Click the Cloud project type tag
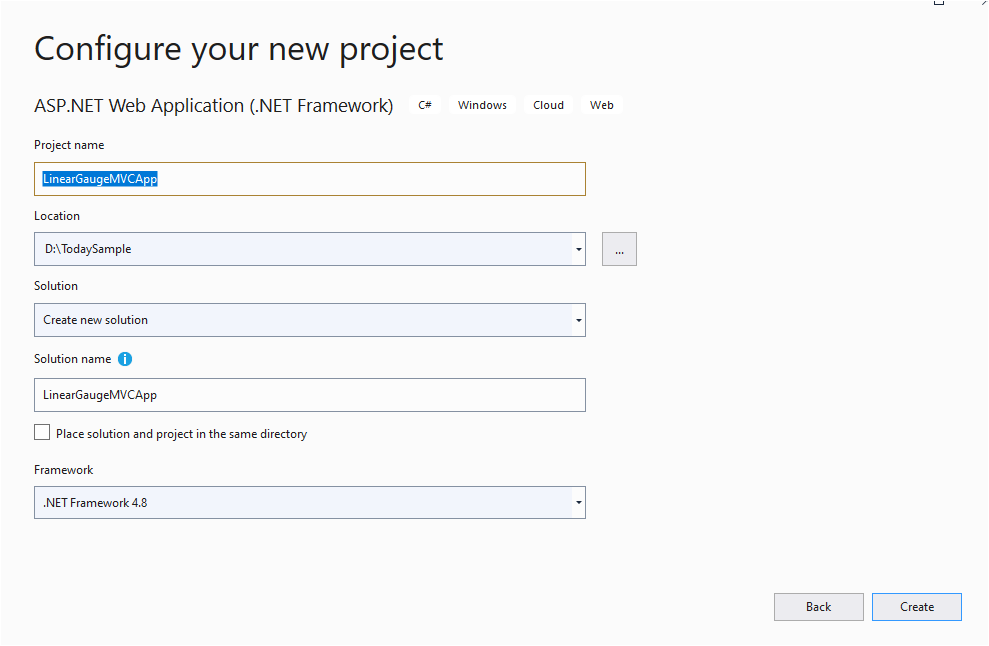The image size is (989, 646). pos(548,105)
